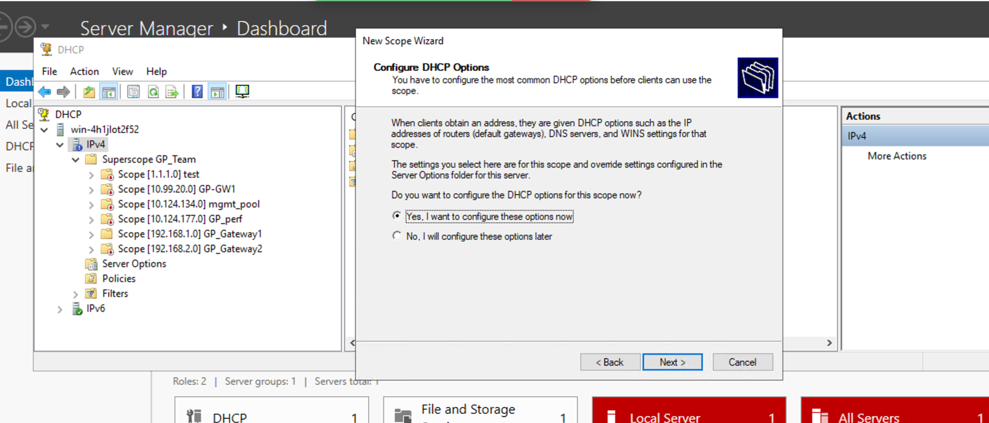Collapse the IPv4 node

point(60,144)
